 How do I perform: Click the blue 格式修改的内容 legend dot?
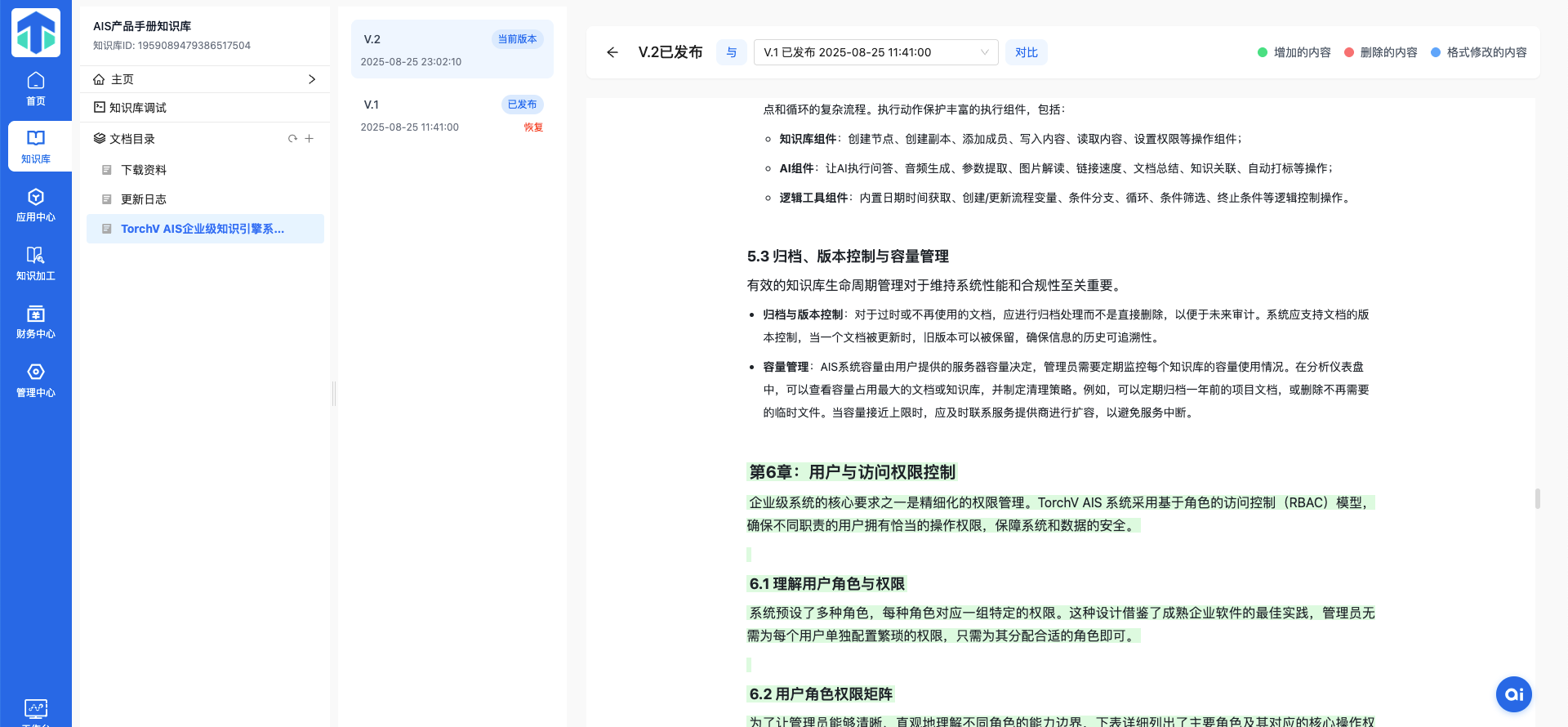click(1436, 52)
